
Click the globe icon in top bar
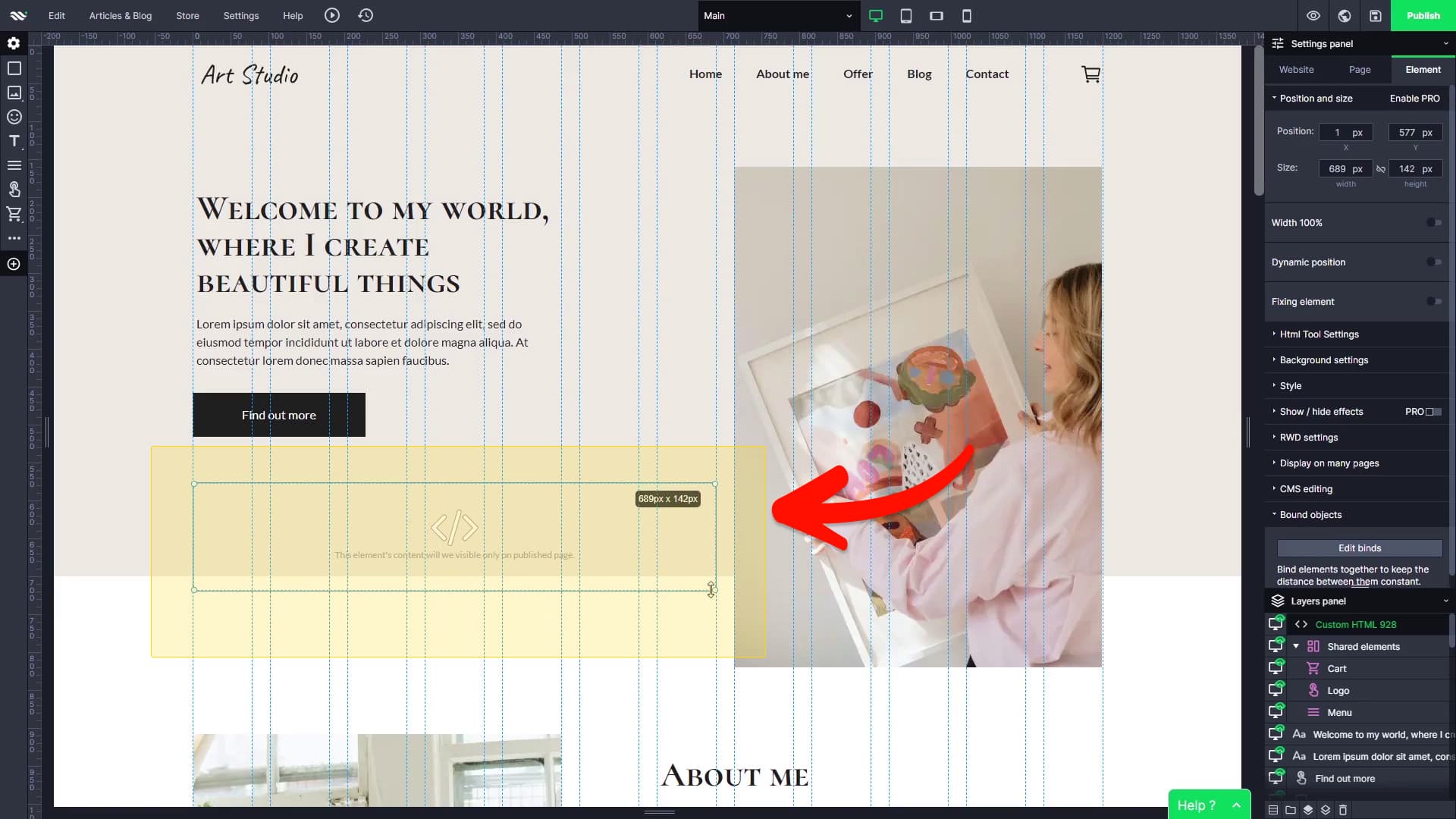click(x=1345, y=15)
